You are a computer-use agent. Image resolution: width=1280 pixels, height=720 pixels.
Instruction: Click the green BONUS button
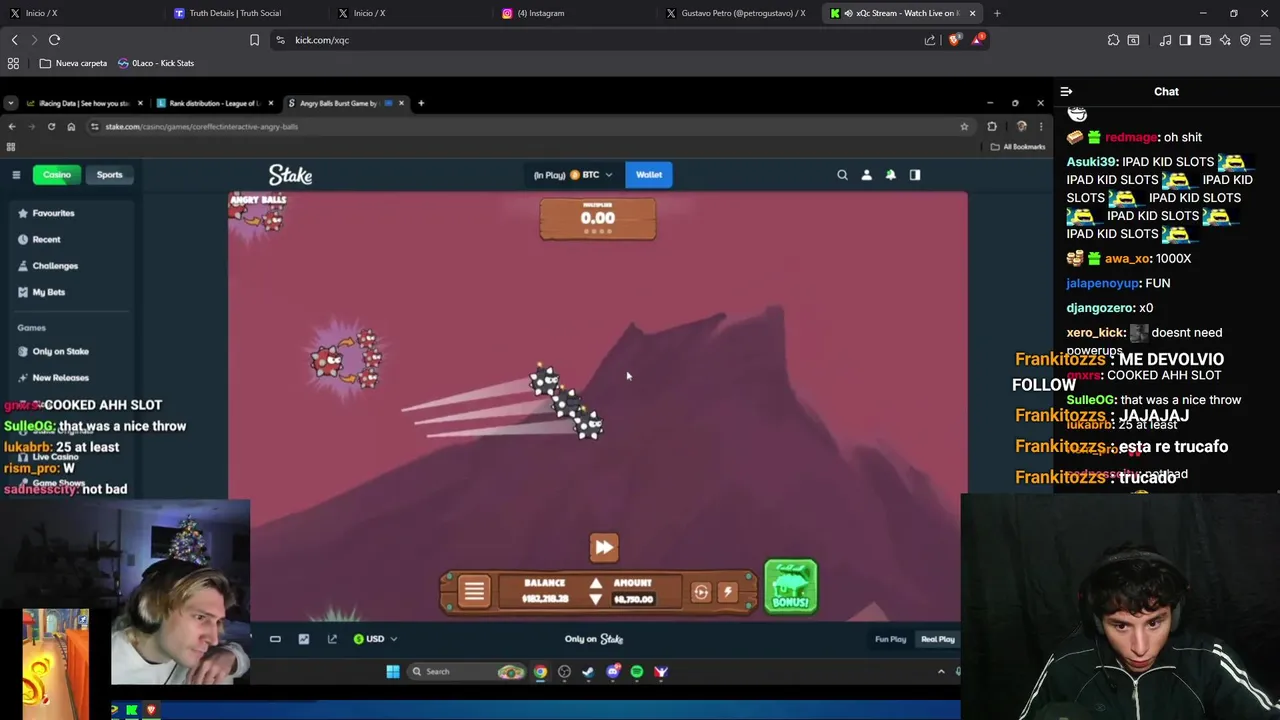tap(791, 586)
